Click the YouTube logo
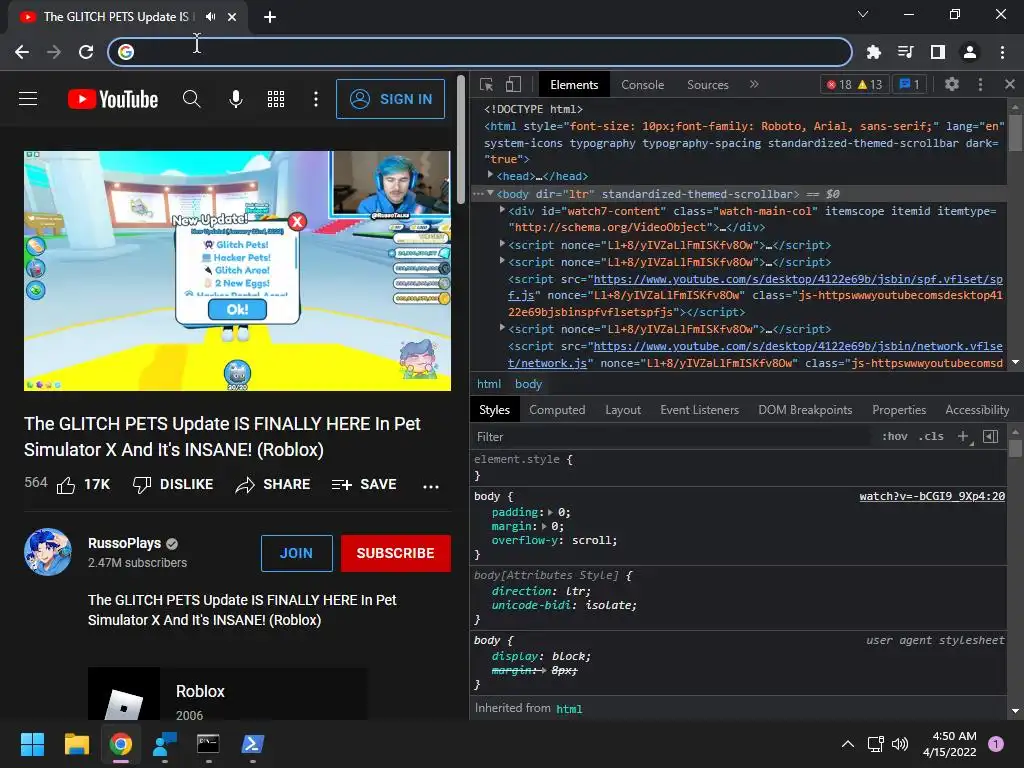 tap(113, 99)
